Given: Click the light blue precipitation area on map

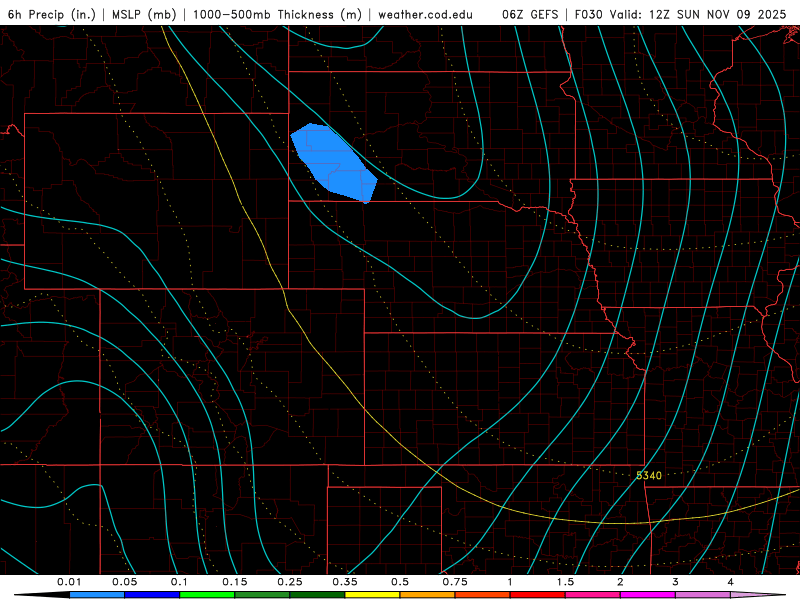Looking at the screenshot, I should (x=334, y=162).
